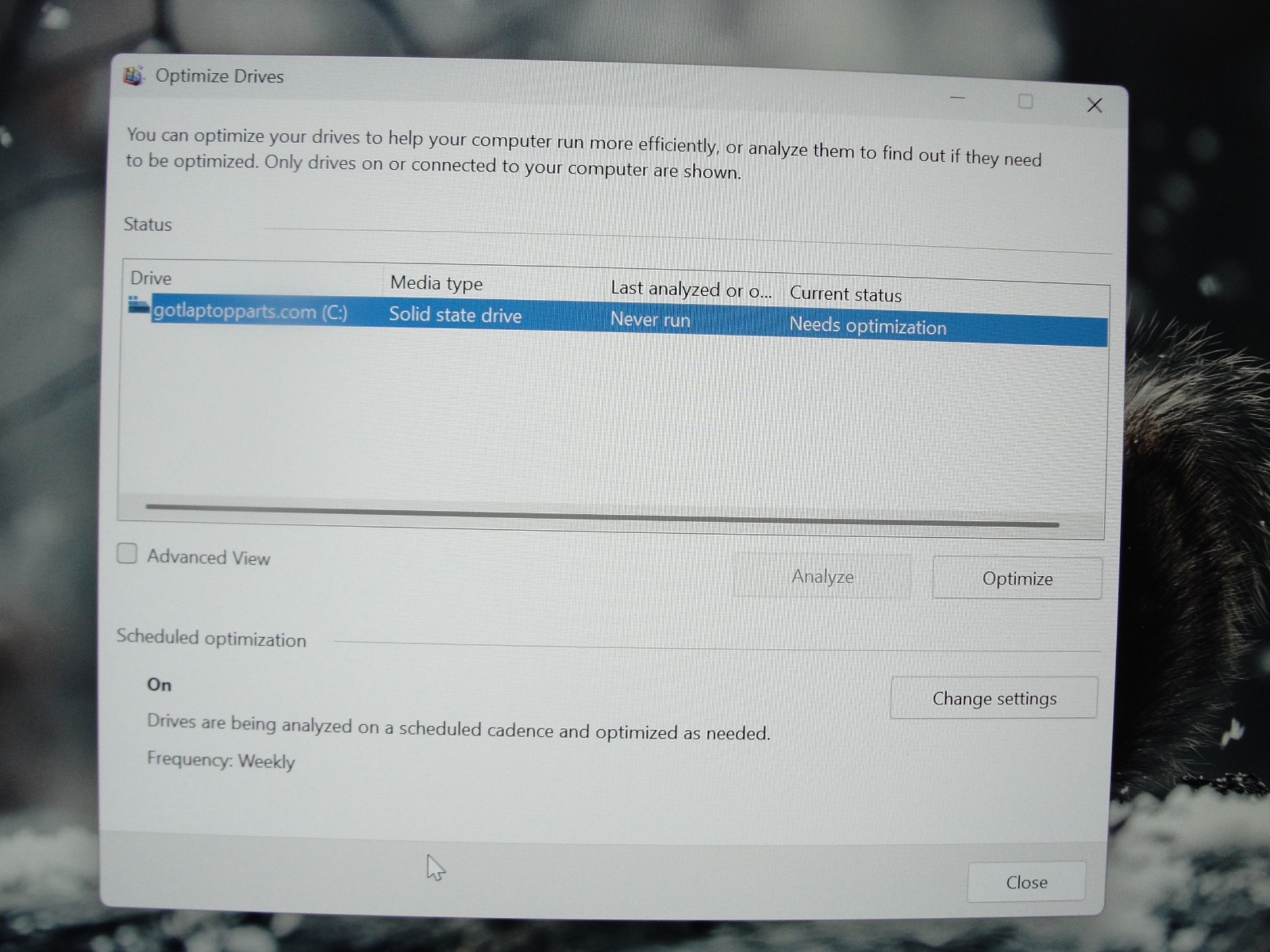
Task: Click the Close button at bottom
Action: pyautogui.click(x=1026, y=882)
